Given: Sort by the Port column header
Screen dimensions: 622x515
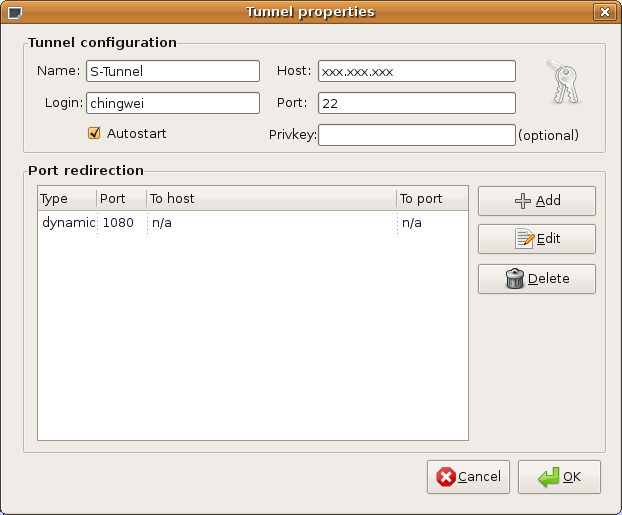Looking at the screenshot, I should coord(121,198).
